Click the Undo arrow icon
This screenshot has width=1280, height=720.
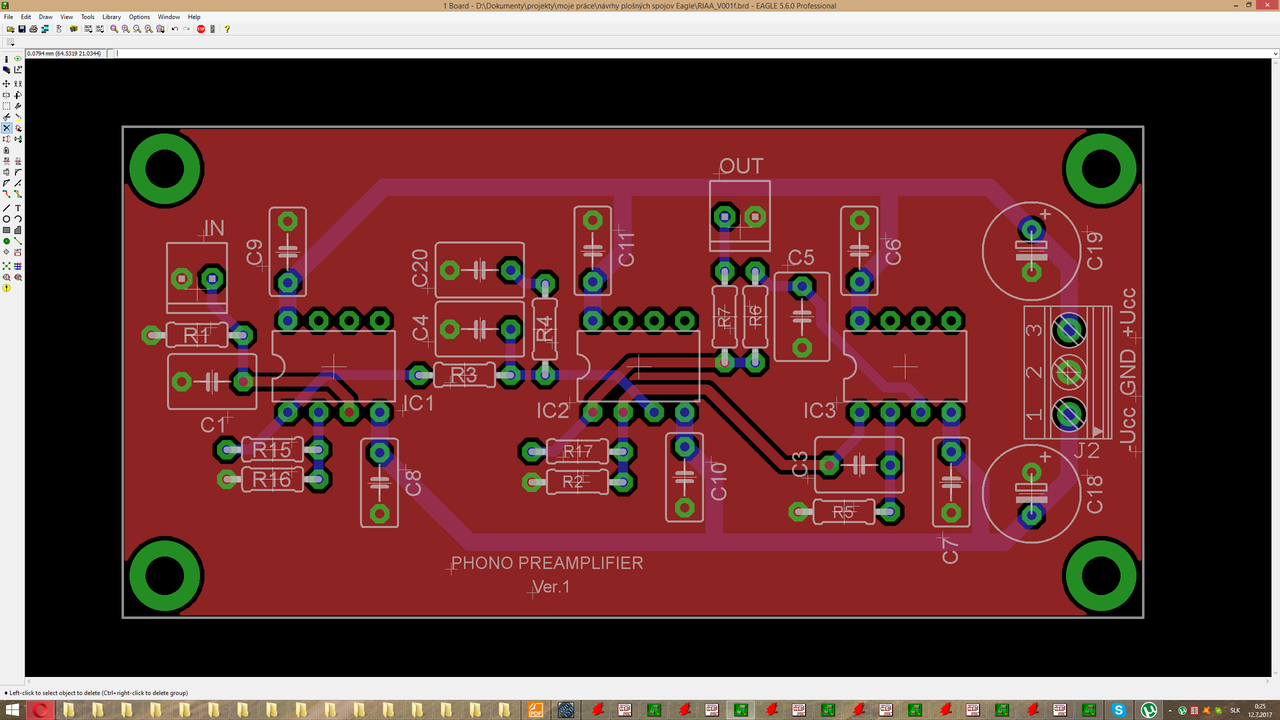175,29
